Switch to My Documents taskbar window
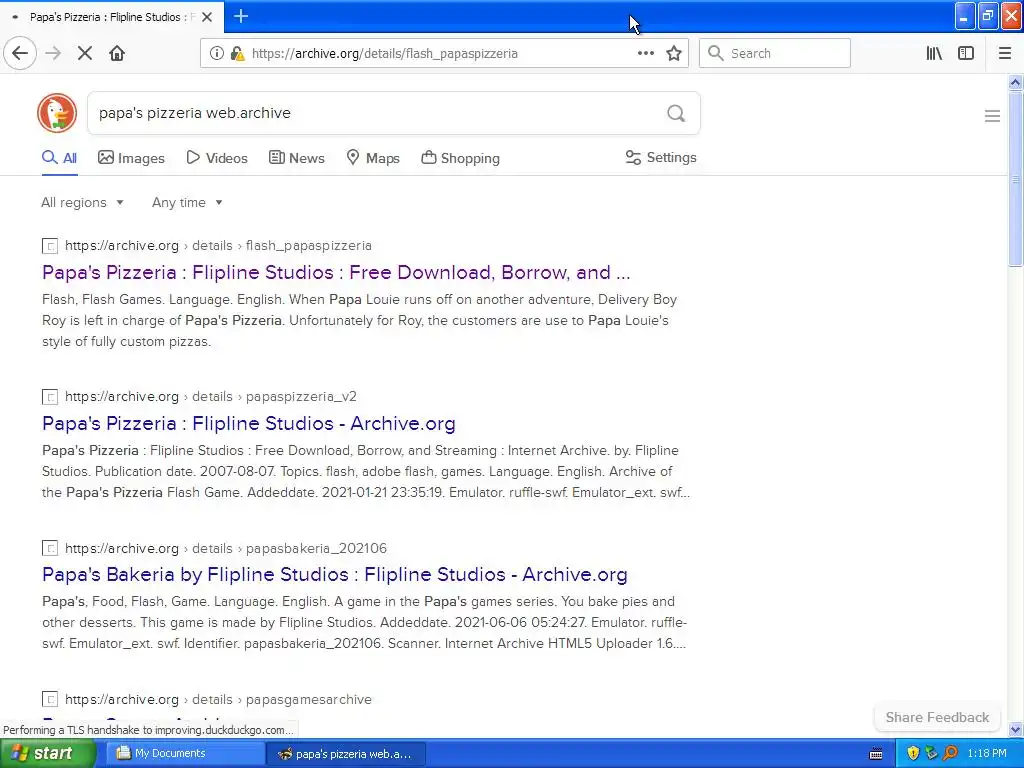The image size is (1024, 768). (185, 754)
